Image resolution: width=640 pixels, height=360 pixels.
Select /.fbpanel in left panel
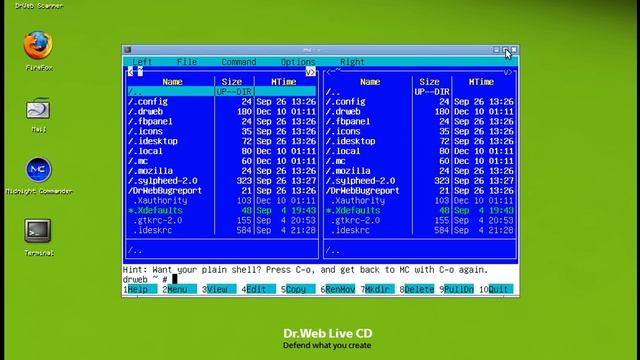point(222,121)
